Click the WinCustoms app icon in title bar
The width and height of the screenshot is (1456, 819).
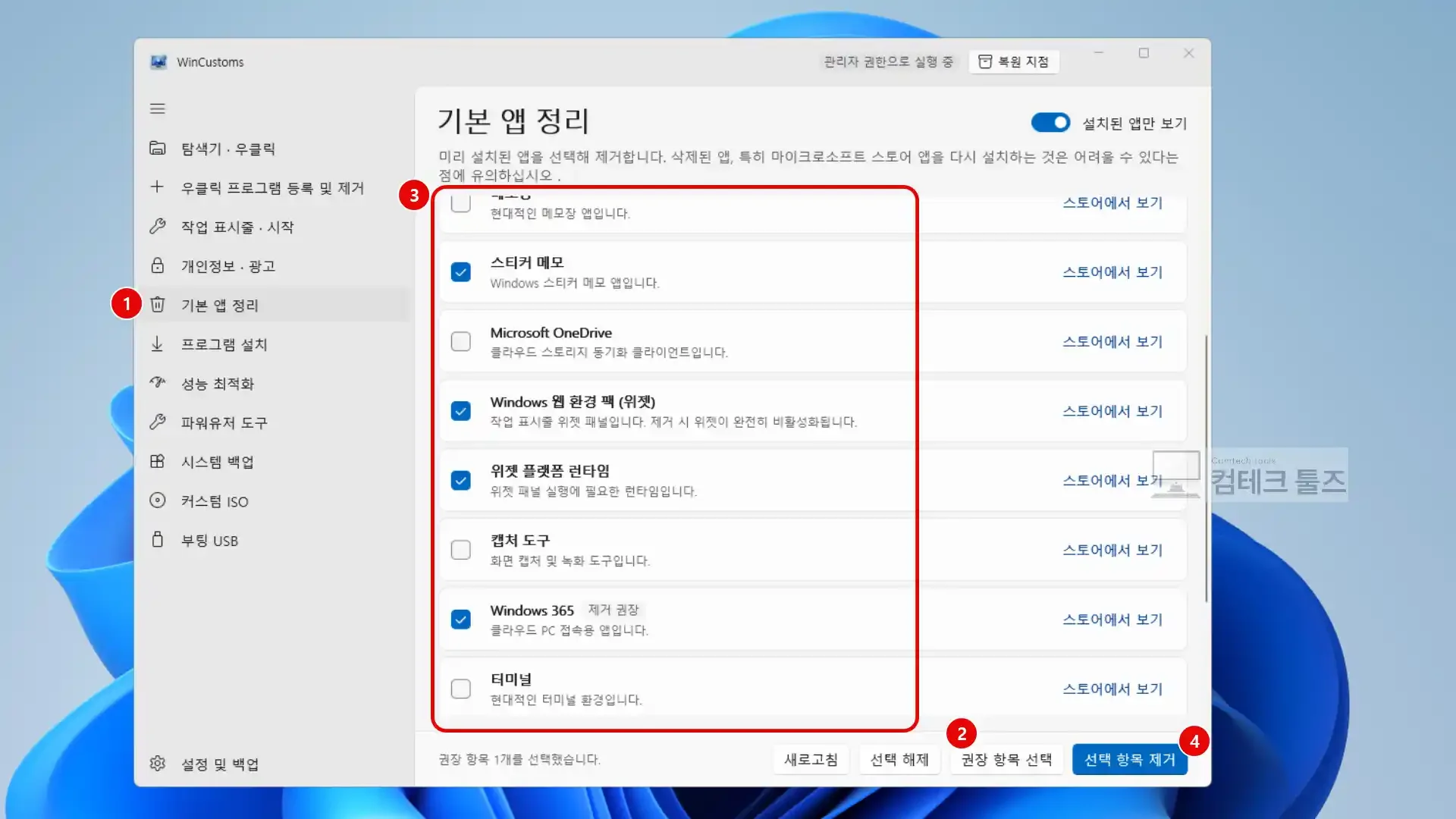tap(158, 62)
